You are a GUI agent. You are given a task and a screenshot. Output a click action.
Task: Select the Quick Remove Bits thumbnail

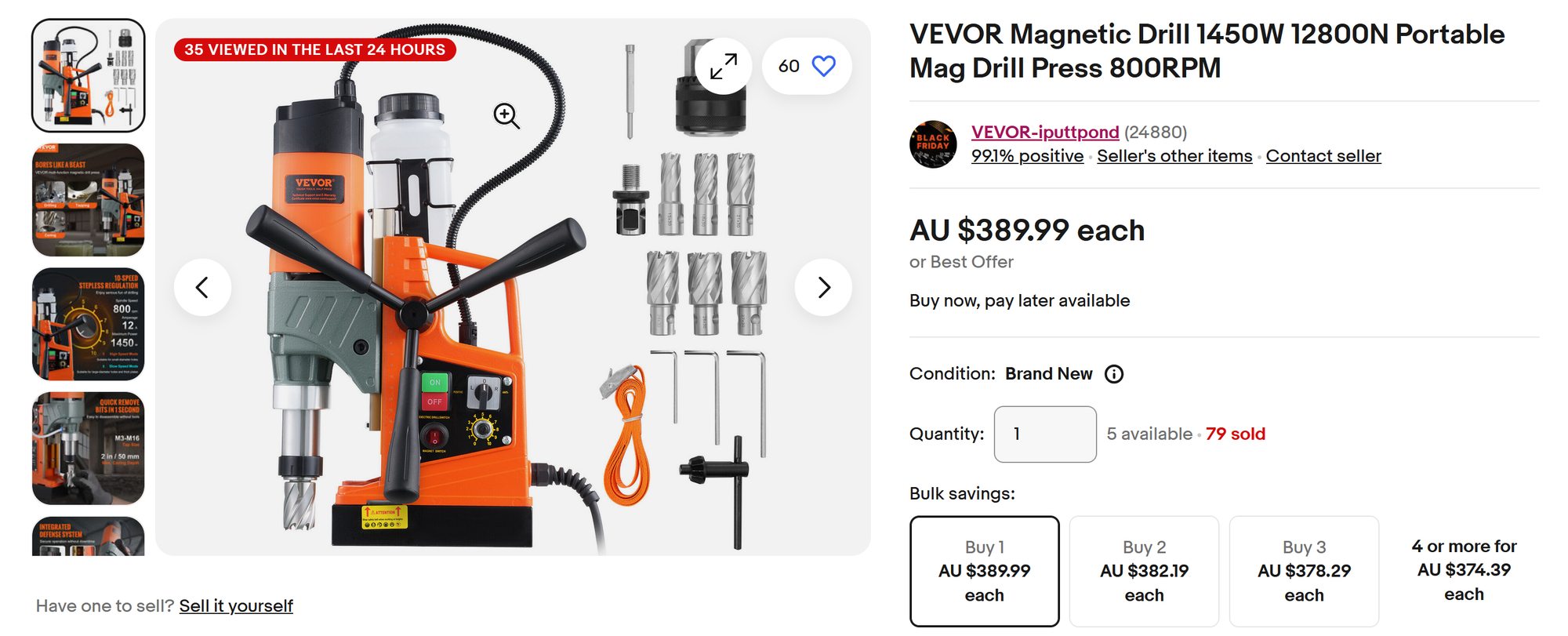pyautogui.click(x=89, y=449)
